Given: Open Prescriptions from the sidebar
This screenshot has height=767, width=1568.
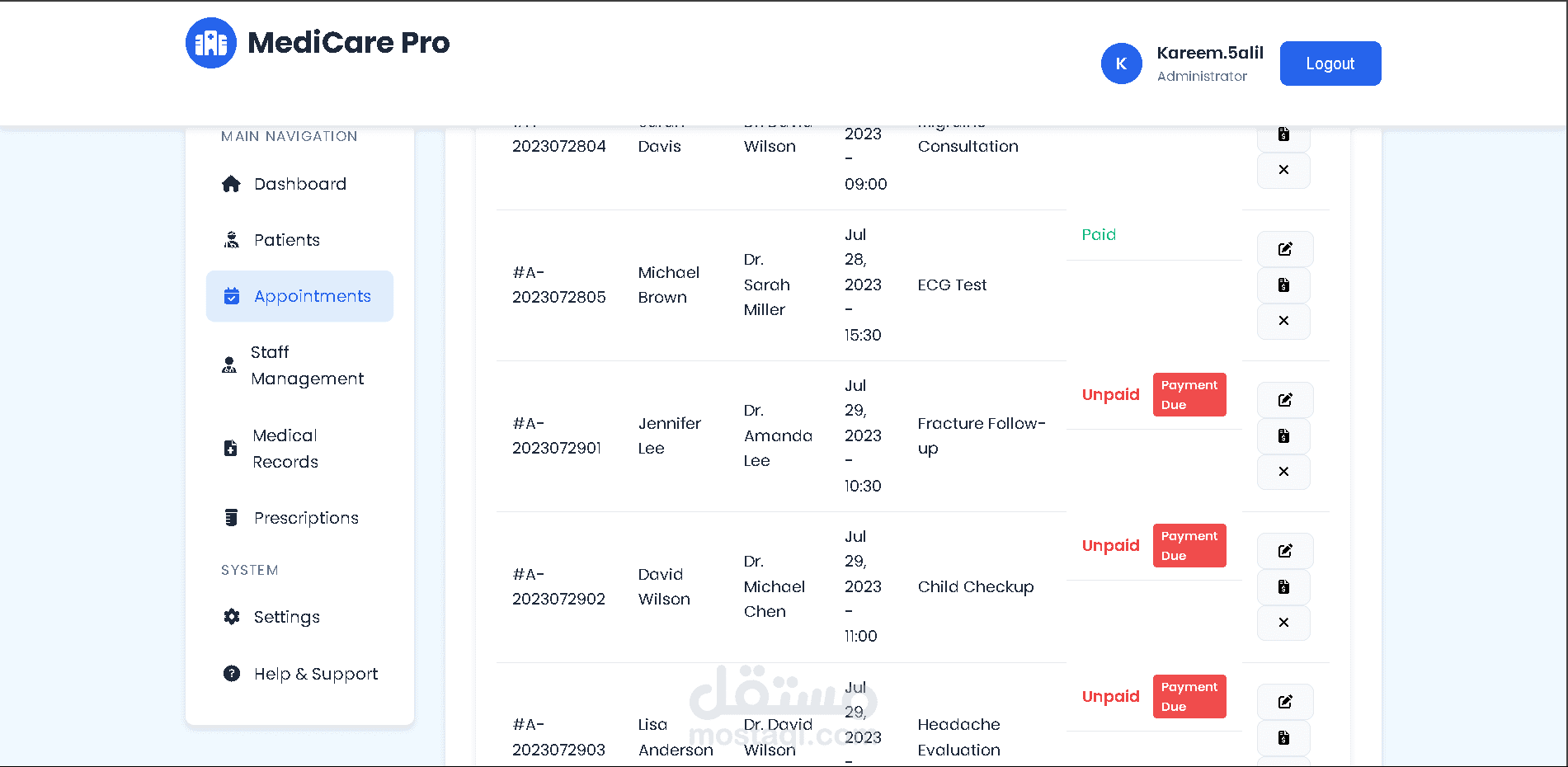Looking at the screenshot, I should (305, 518).
